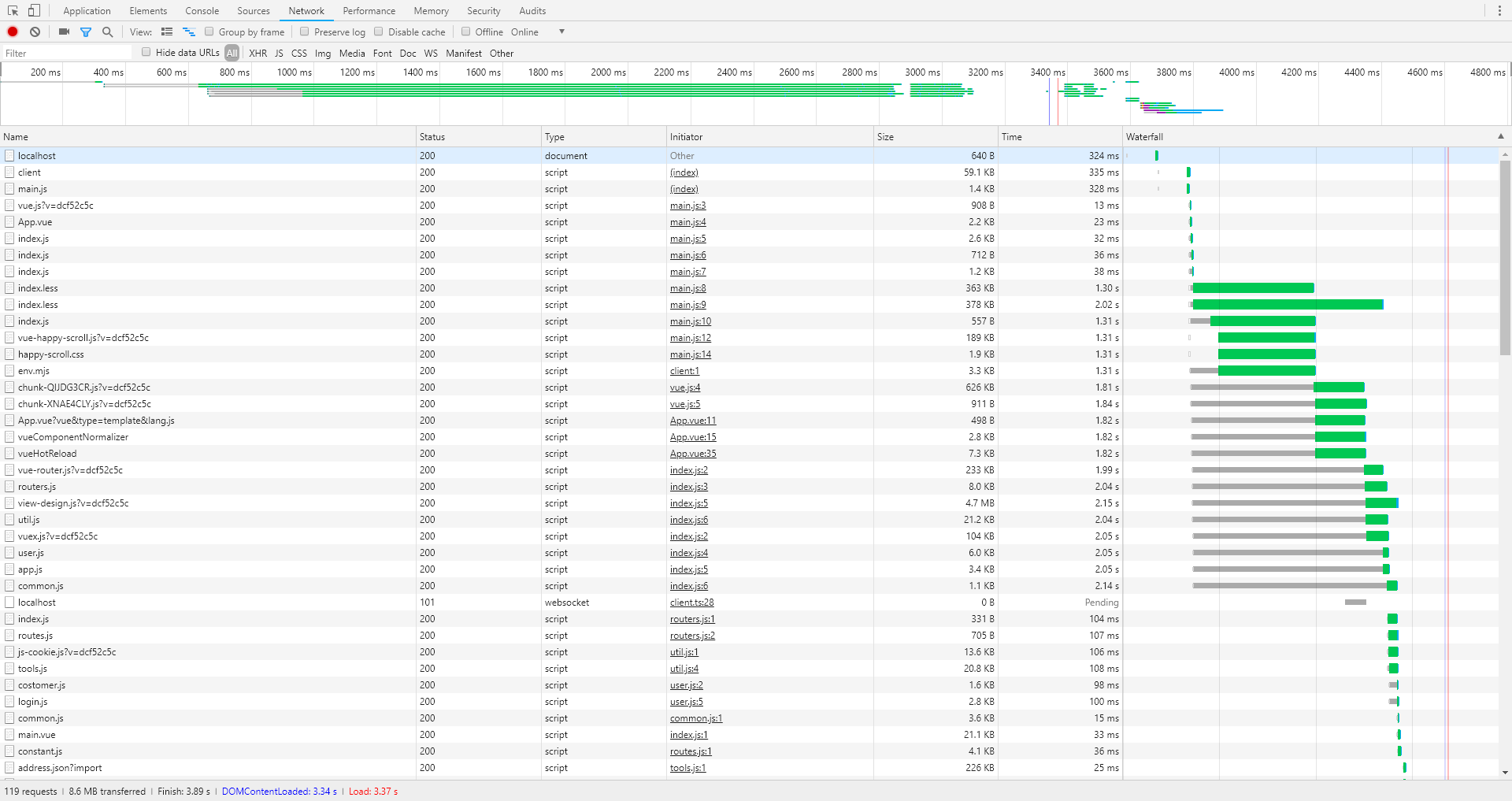The width and height of the screenshot is (1512, 801).
Task: Click the file icon beside env.mjs
Action: click(9, 371)
